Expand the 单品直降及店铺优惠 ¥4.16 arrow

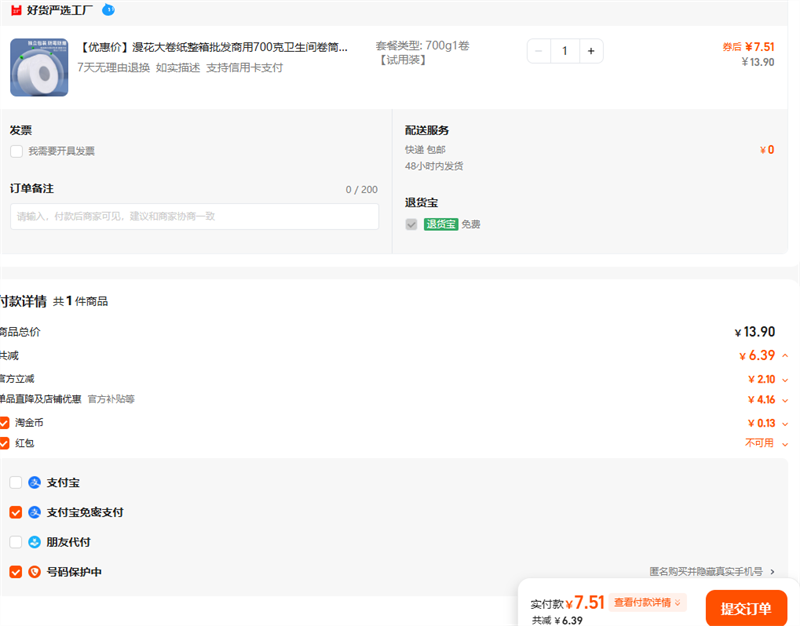click(x=785, y=400)
